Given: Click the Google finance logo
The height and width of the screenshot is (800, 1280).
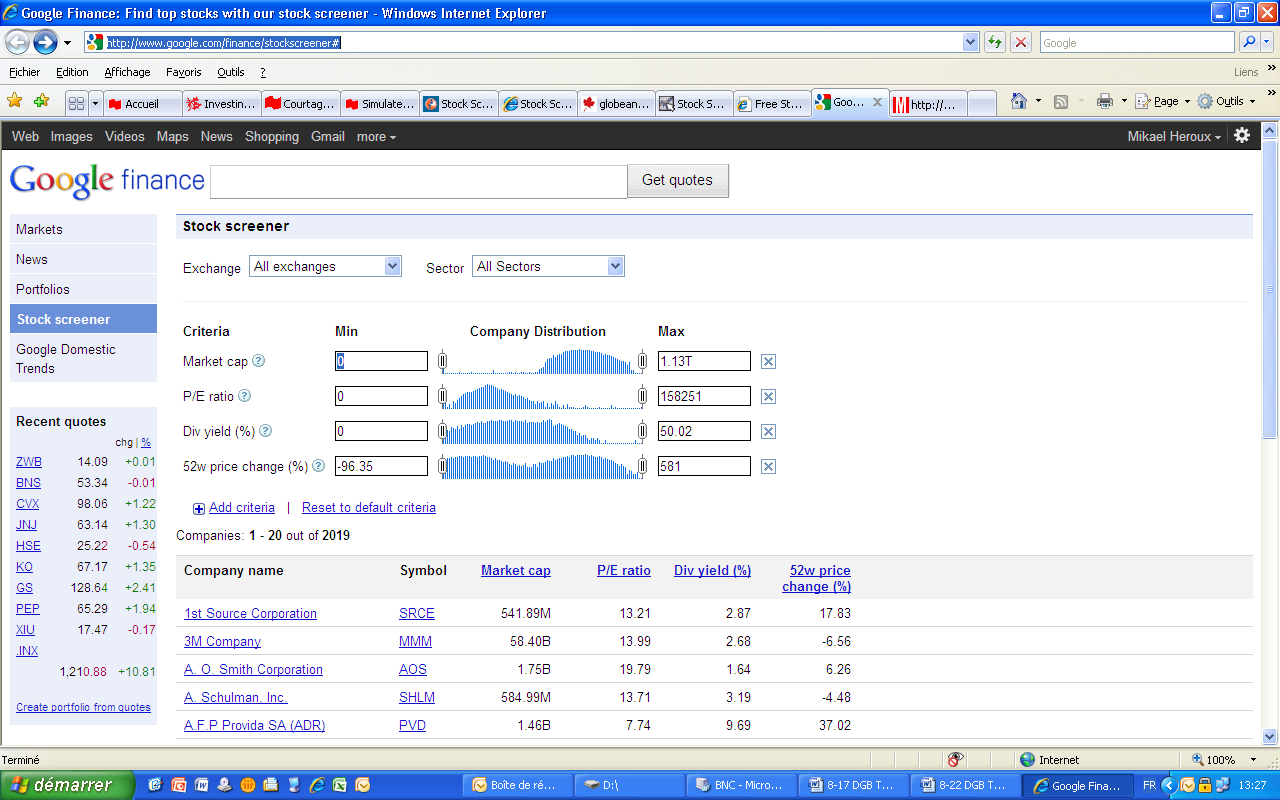Looking at the screenshot, I should coord(107,181).
